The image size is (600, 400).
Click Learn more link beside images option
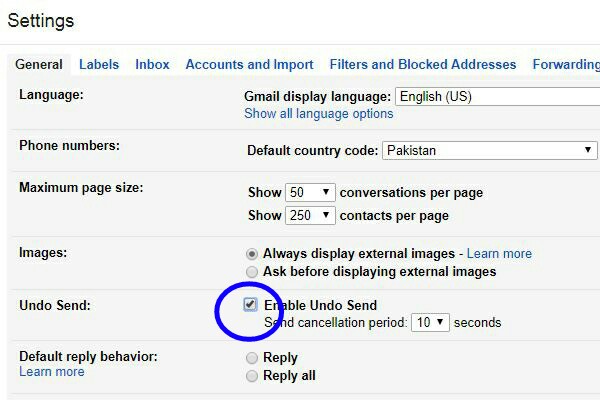pyautogui.click(x=499, y=253)
